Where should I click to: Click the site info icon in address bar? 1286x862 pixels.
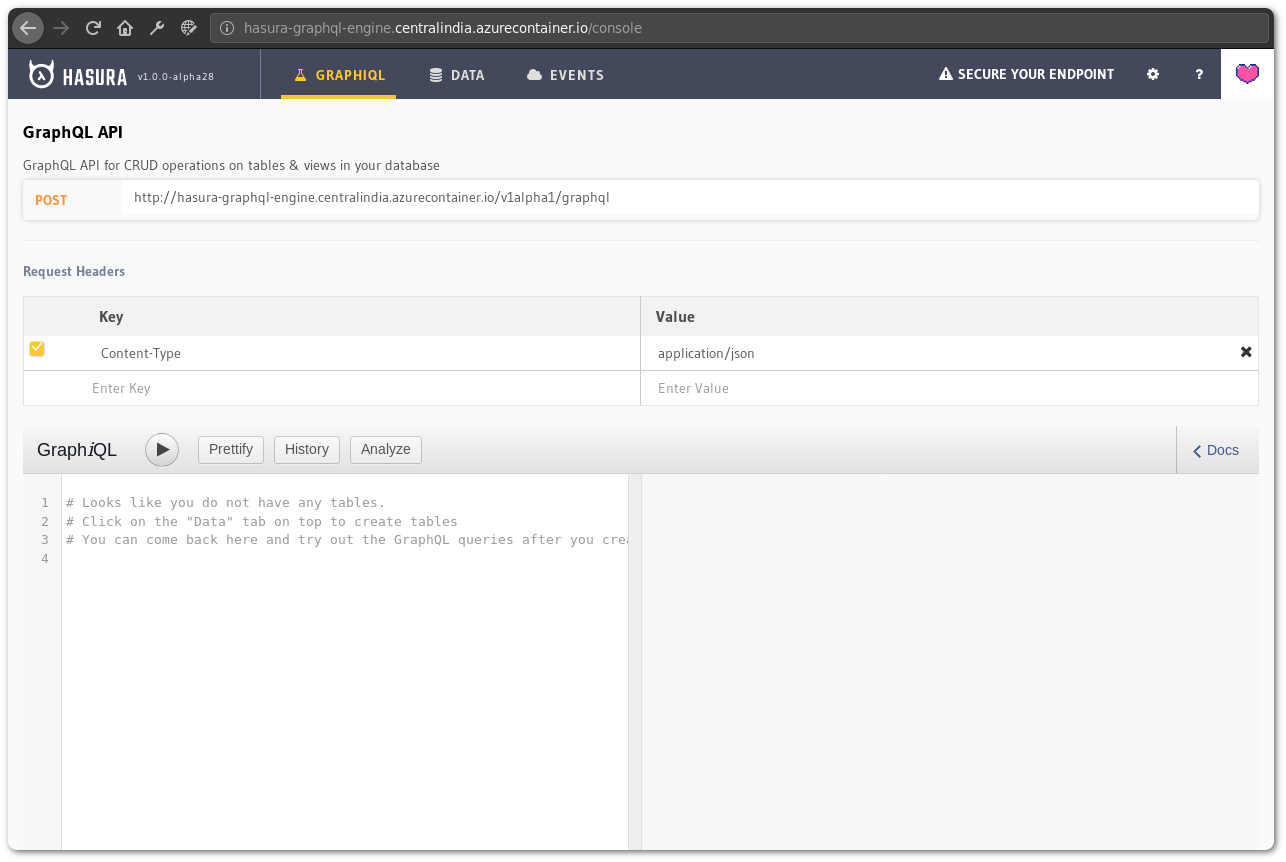click(227, 28)
